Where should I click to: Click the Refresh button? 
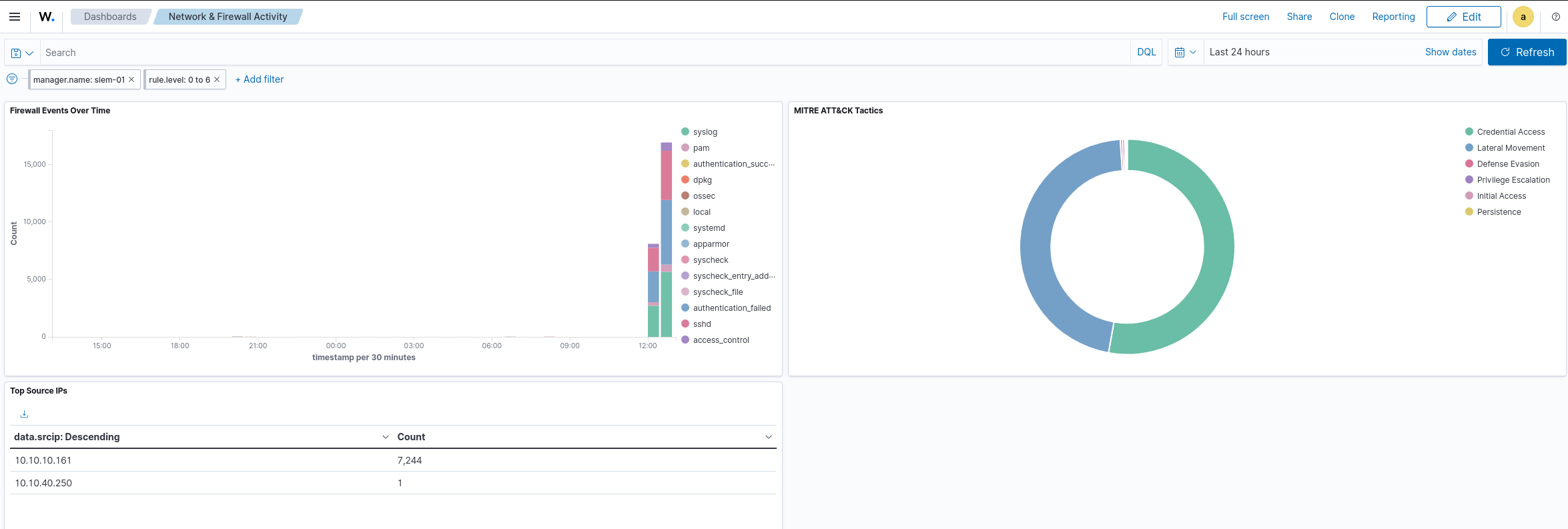pyautogui.click(x=1527, y=52)
